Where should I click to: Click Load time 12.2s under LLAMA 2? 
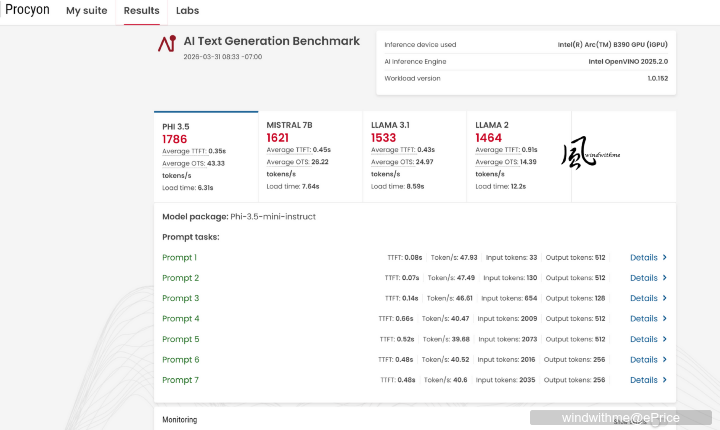coord(501,187)
